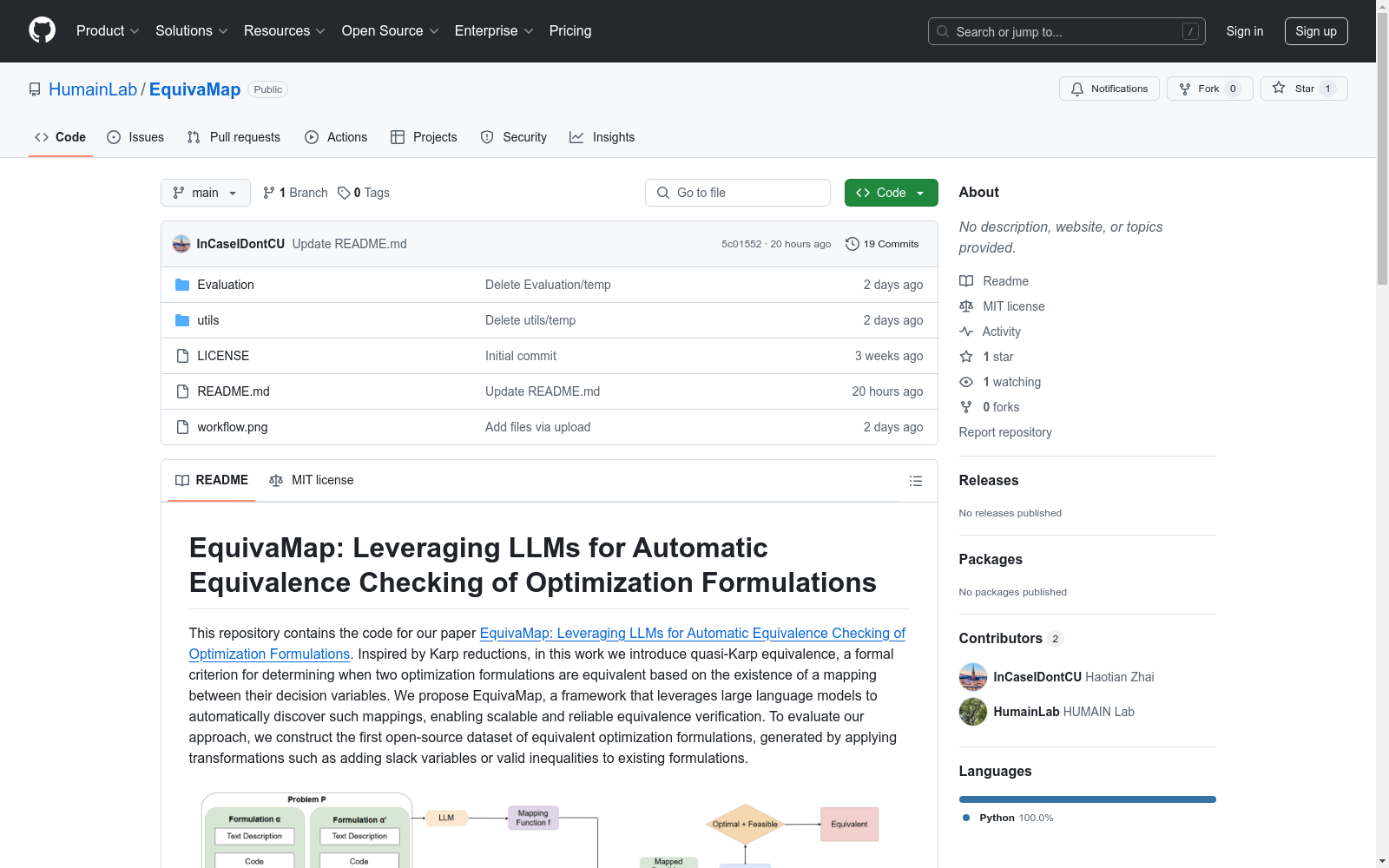Click the LICENSE file icon
1389x868 pixels.
pos(182,356)
